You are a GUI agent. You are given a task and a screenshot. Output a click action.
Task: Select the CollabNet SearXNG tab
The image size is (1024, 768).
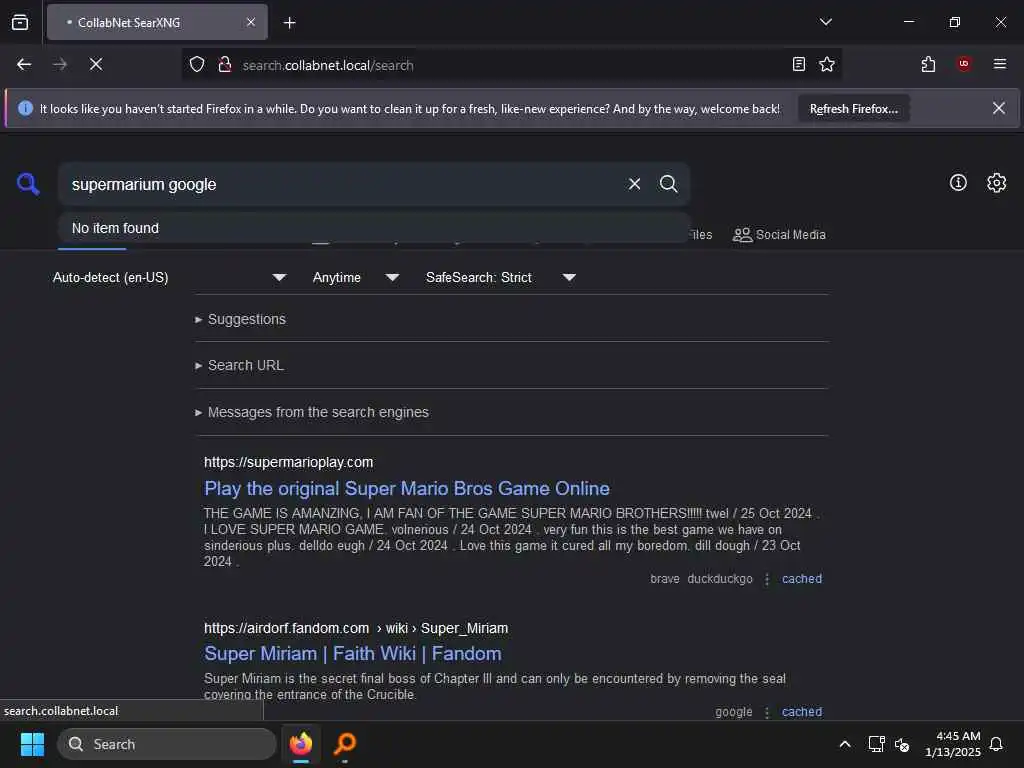point(157,22)
